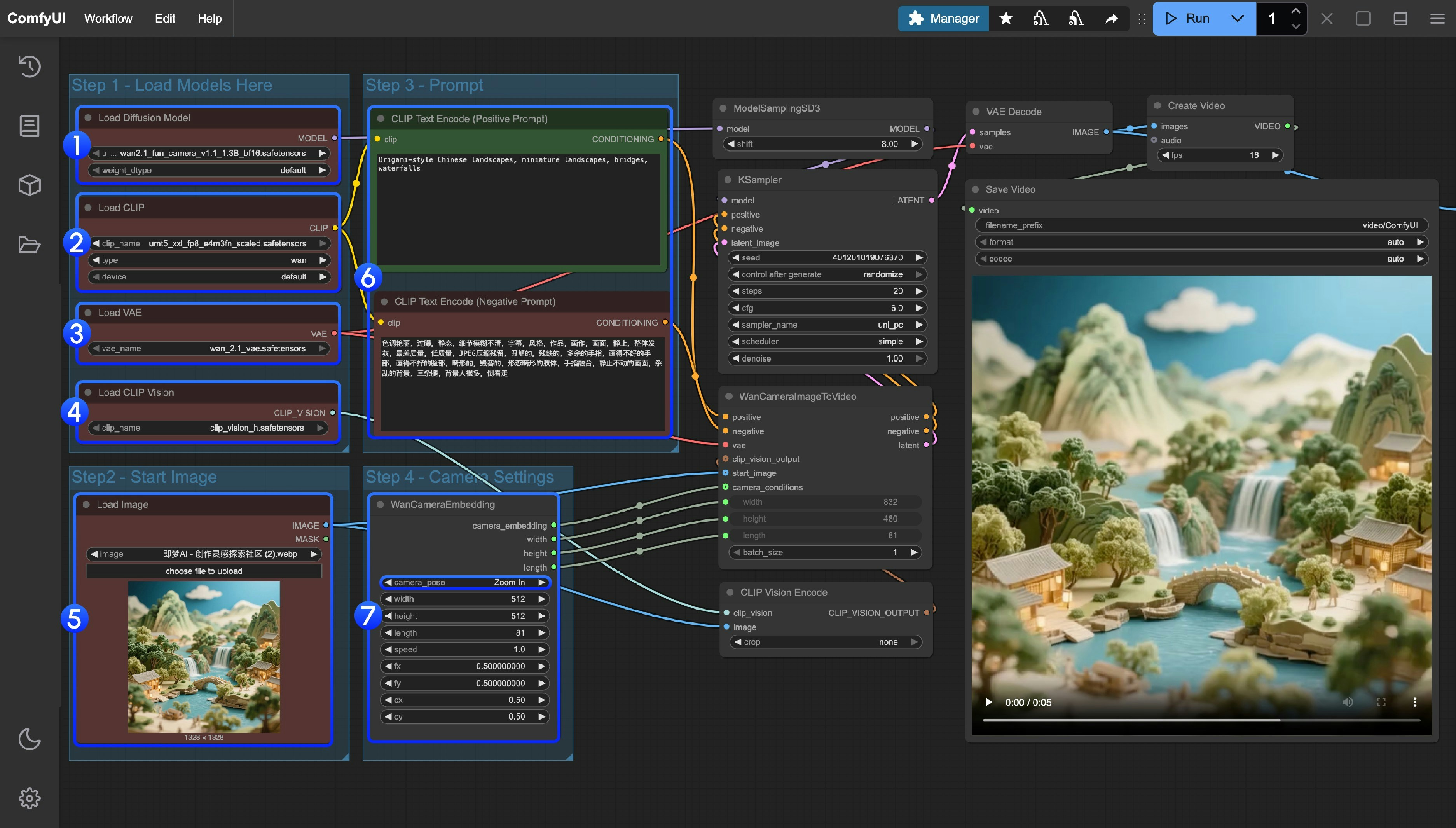The width and height of the screenshot is (1456, 828).
Task: Click choose file to upload in Load Image
Action: 204,571
